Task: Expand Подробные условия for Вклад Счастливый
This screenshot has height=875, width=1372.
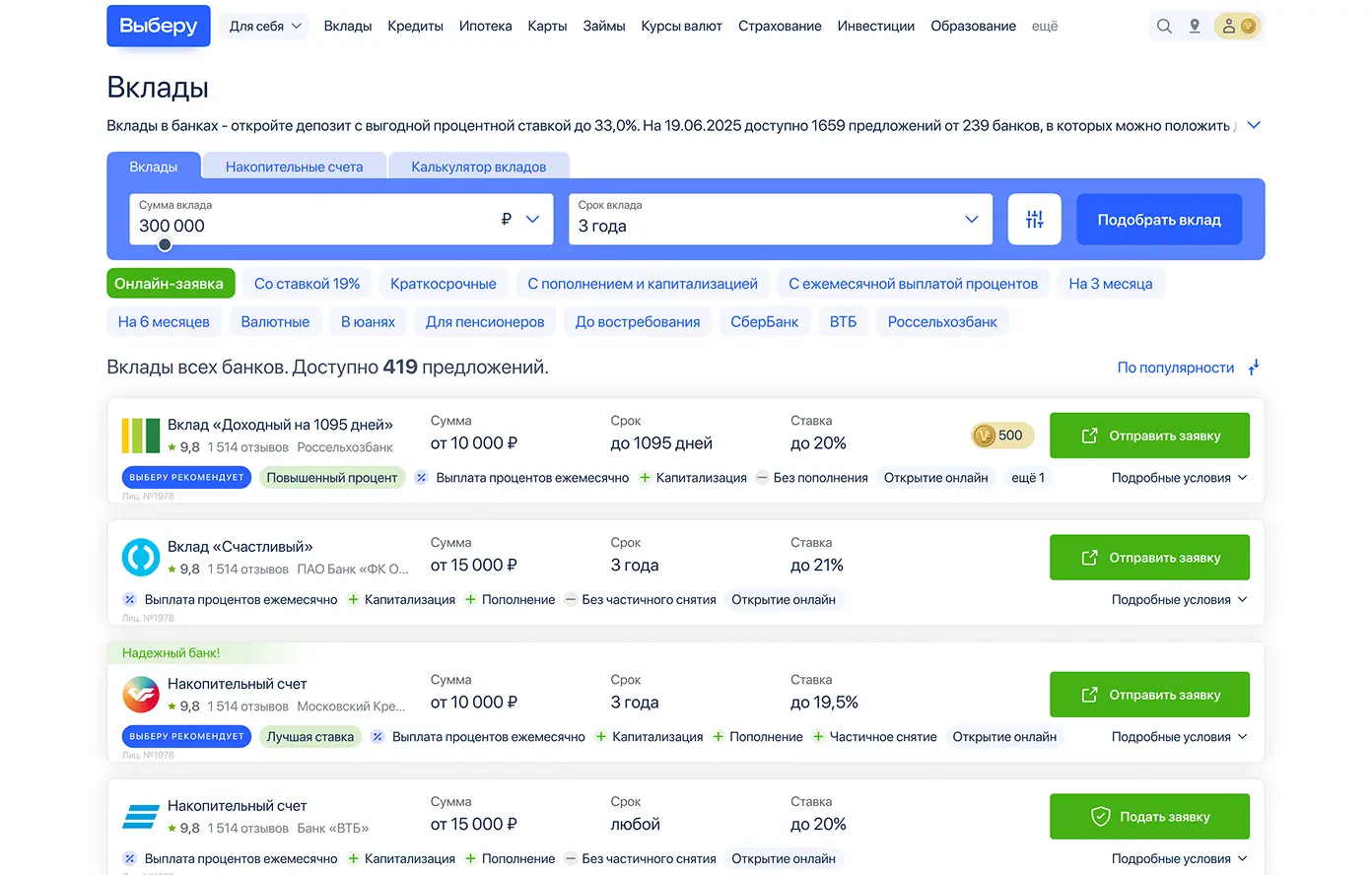Action: point(1179,600)
